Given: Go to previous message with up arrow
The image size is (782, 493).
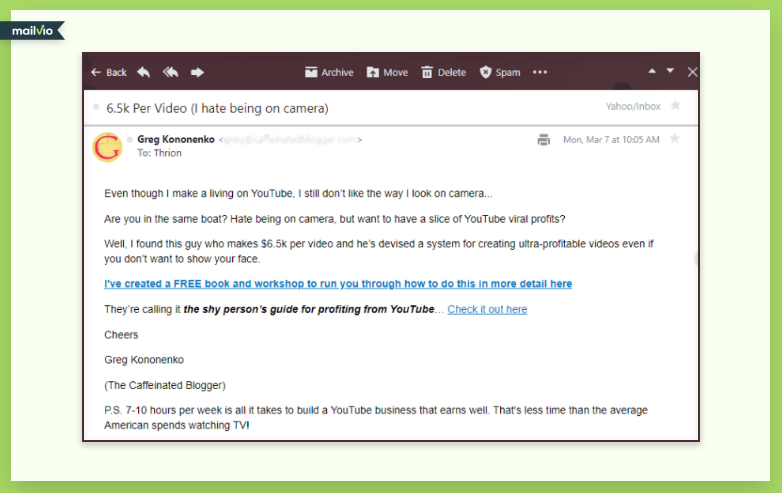Looking at the screenshot, I should (652, 71).
